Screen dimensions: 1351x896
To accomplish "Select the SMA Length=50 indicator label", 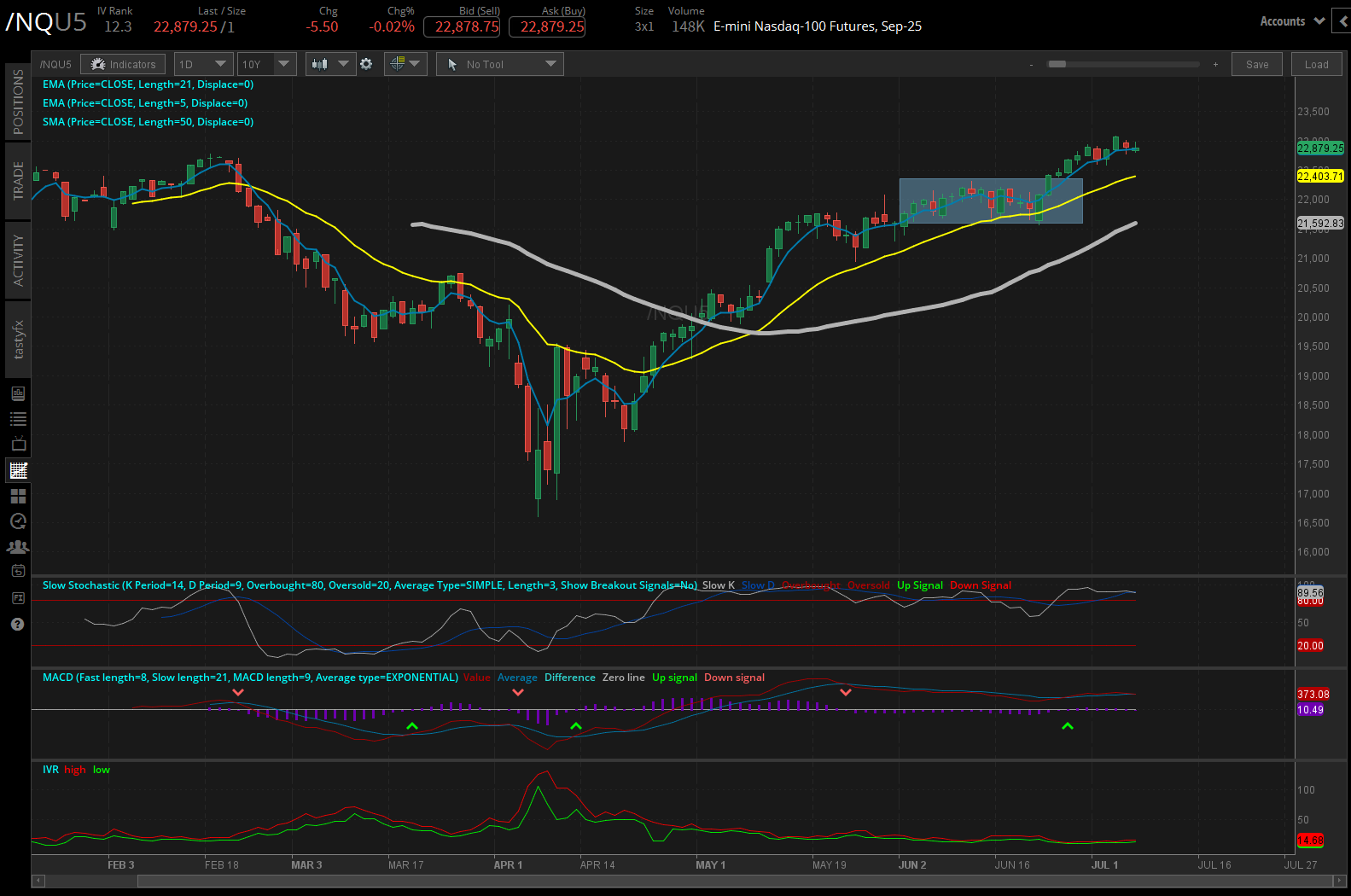I will [x=148, y=122].
